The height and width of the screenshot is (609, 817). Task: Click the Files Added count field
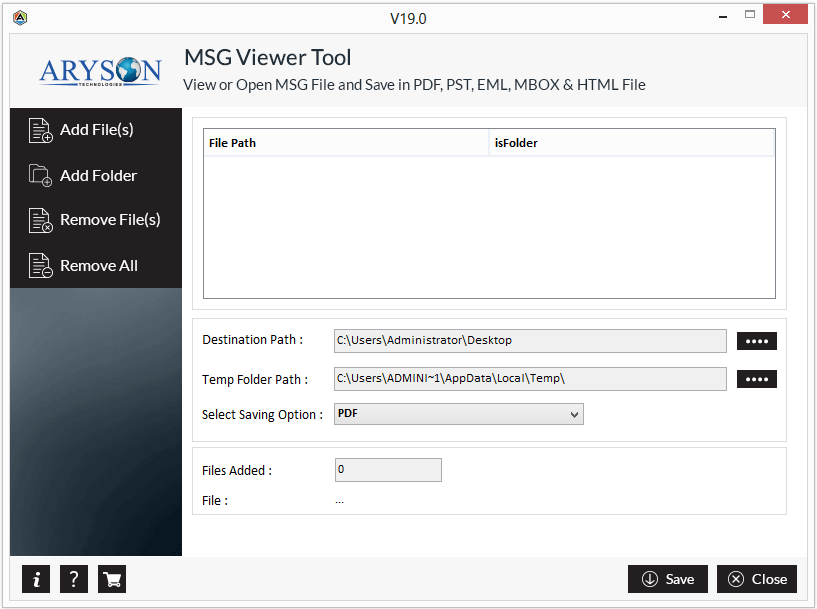click(x=388, y=470)
